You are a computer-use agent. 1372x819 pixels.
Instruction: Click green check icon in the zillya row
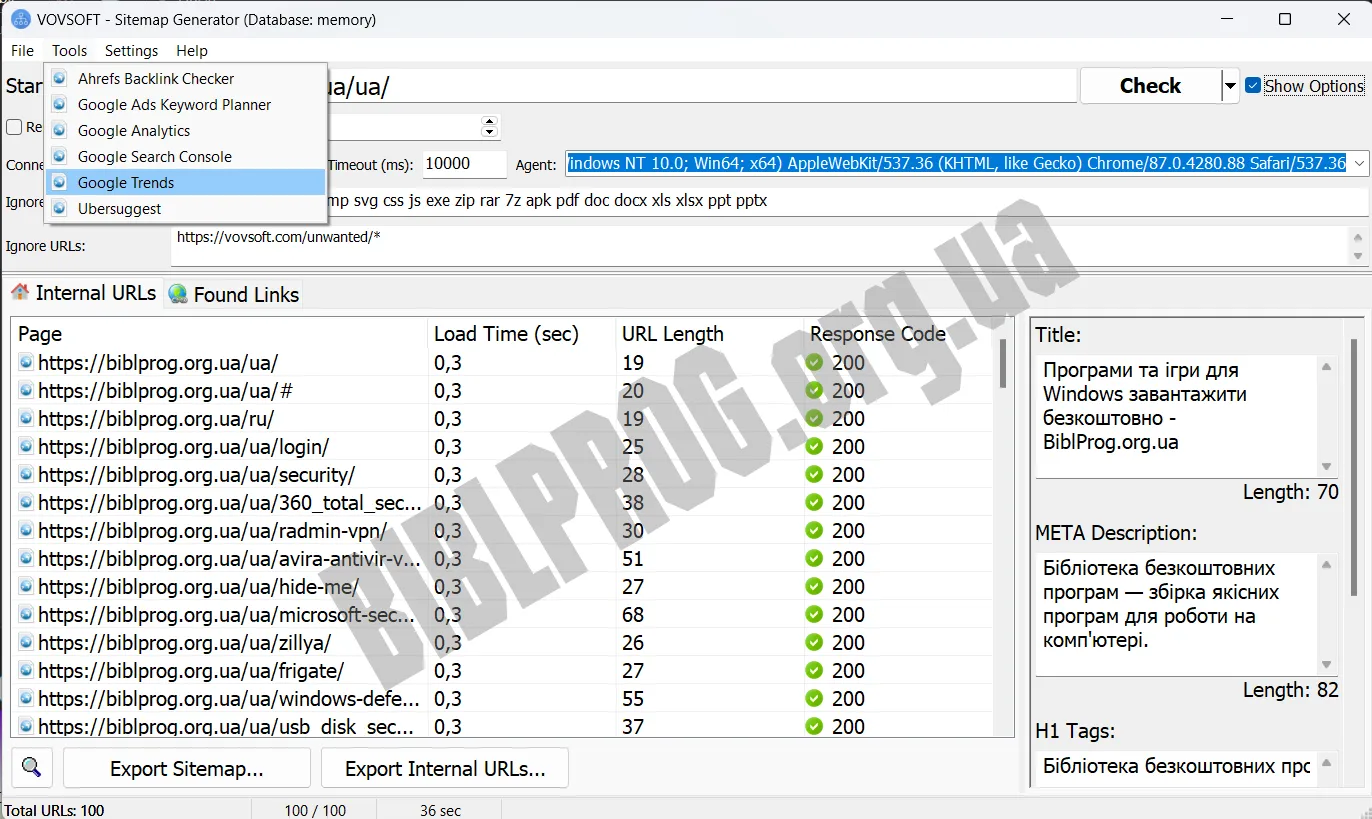pyautogui.click(x=814, y=642)
